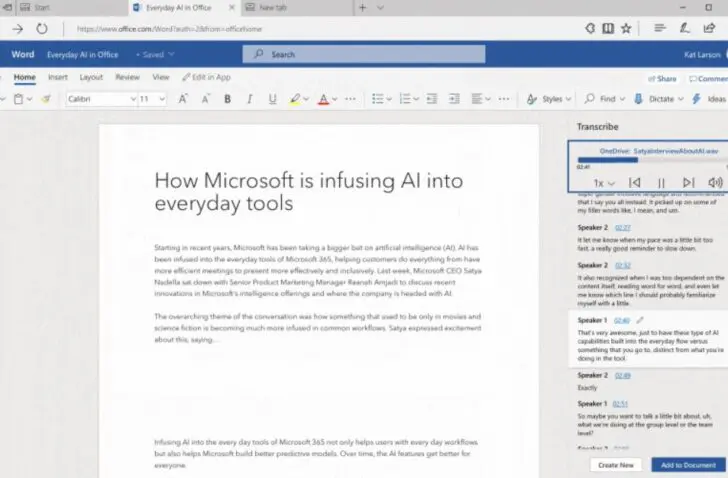This screenshot has height=478, width=728.
Task: Apply red font color
Action: [324, 99]
